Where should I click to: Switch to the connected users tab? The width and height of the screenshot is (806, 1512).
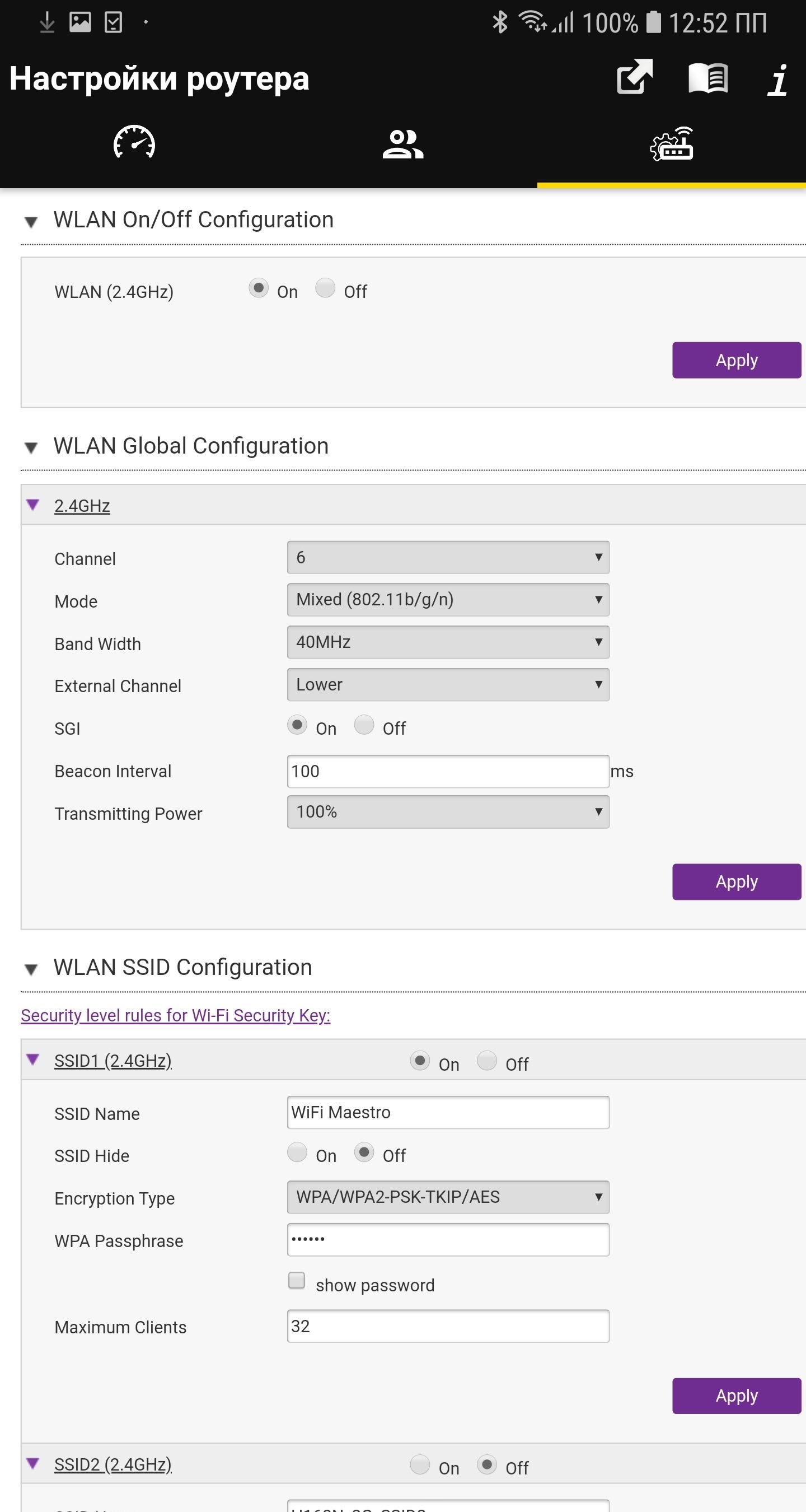[402, 144]
